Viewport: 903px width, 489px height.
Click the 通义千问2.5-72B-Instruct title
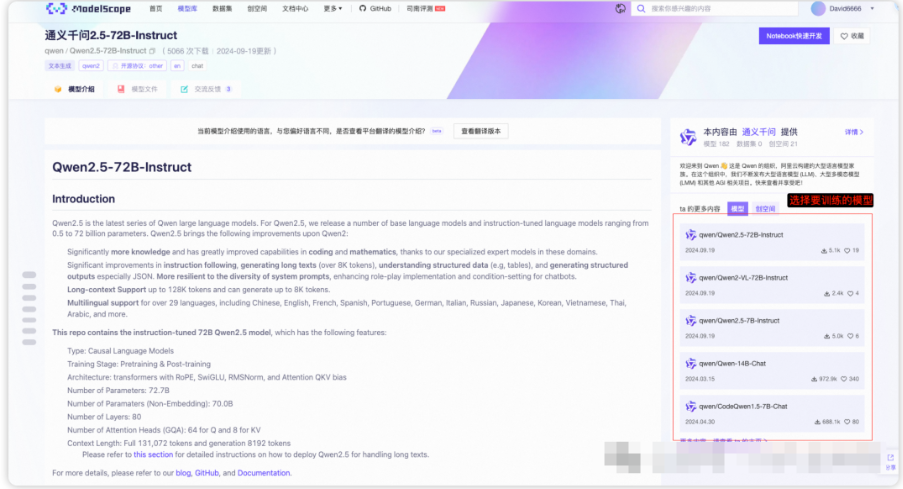[111, 35]
